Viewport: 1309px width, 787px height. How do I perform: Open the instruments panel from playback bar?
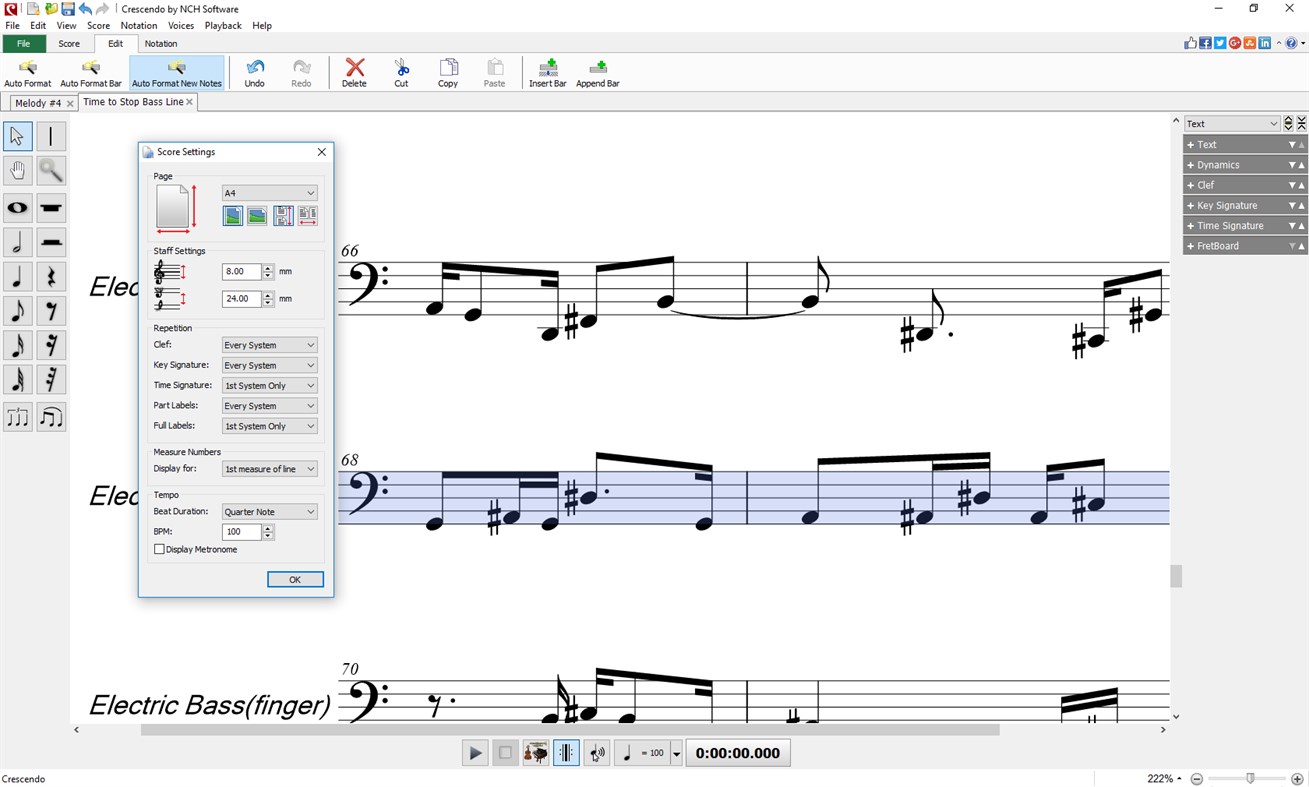535,752
